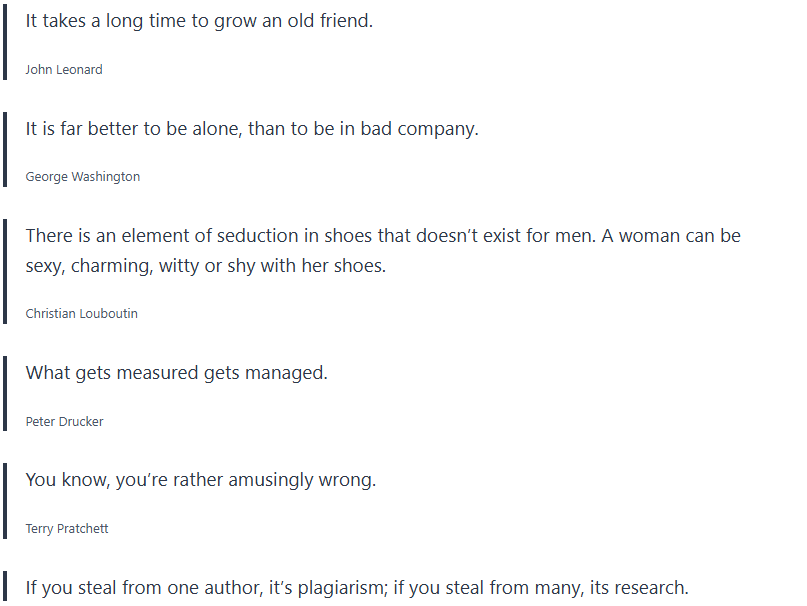The width and height of the screenshot is (807, 606).
Task: Click the vertical bar beside the plagiarism quote
Action: coord(5,587)
